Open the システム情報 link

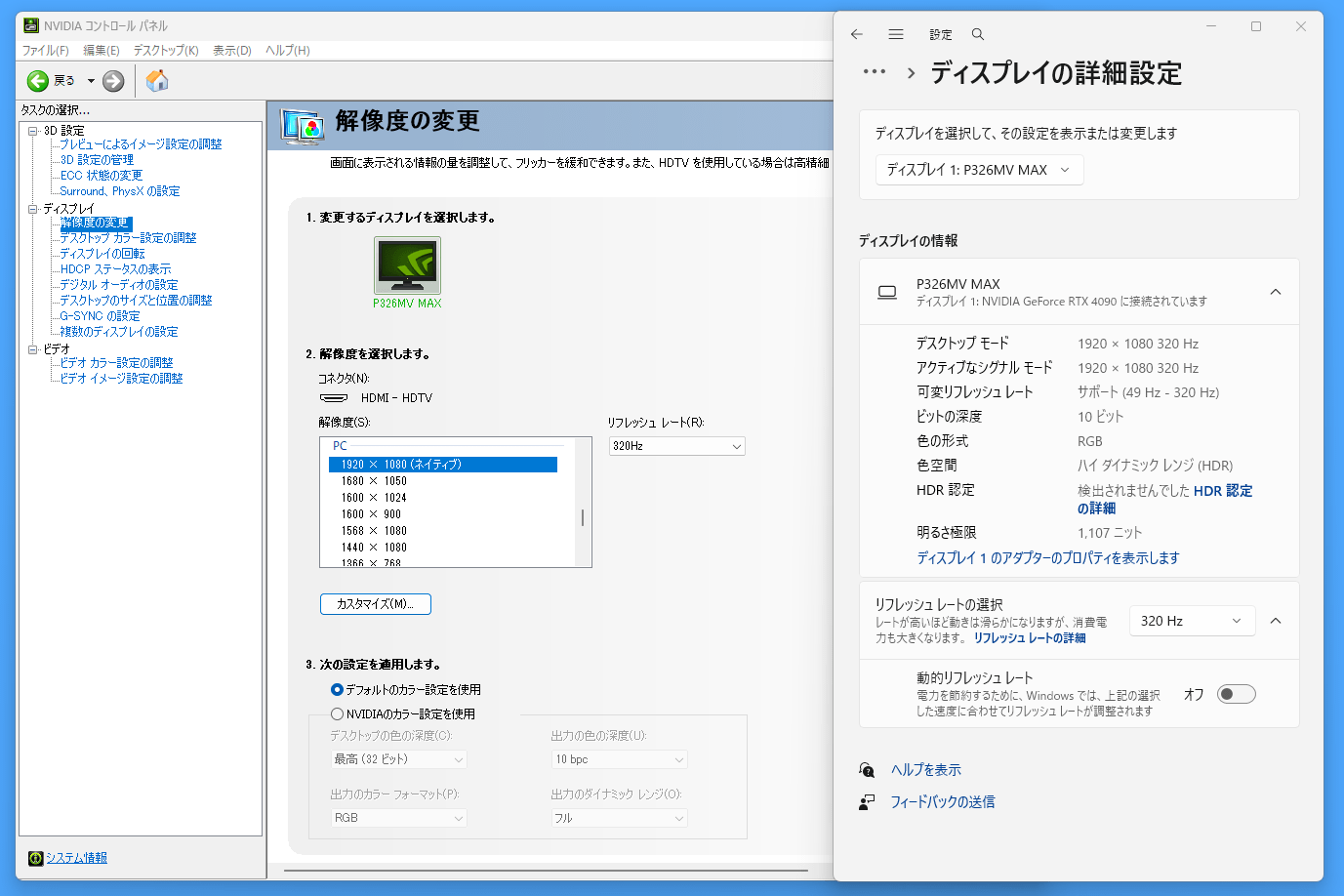(76, 858)
